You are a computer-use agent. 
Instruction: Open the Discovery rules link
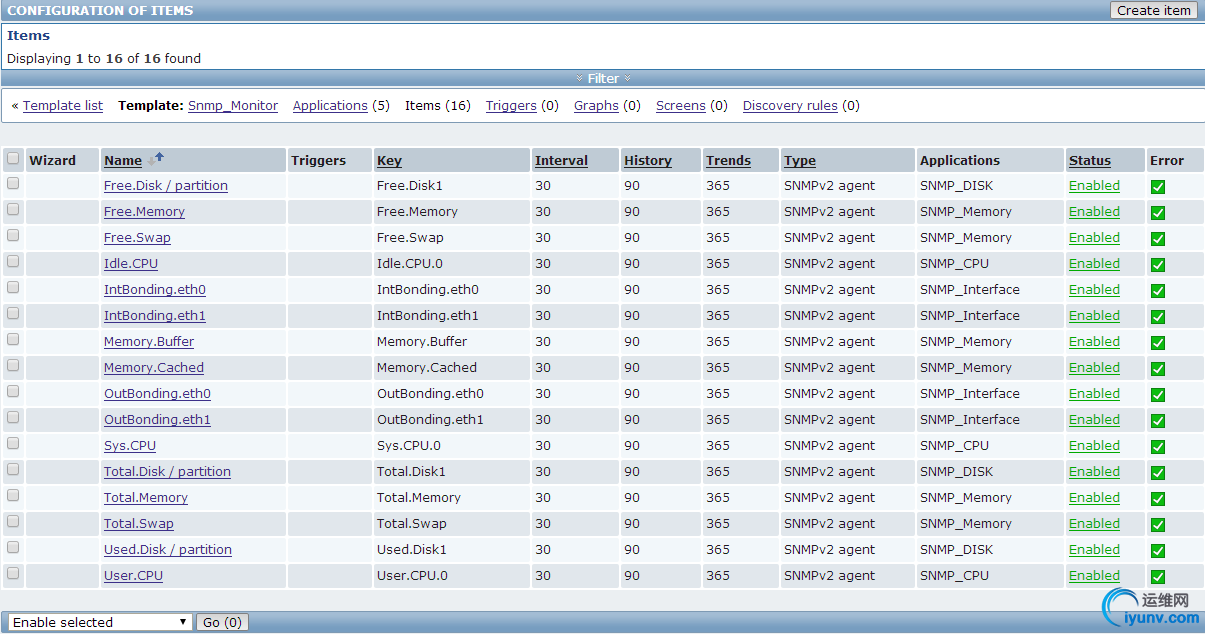pyautogui.click(x=790, y=105)
